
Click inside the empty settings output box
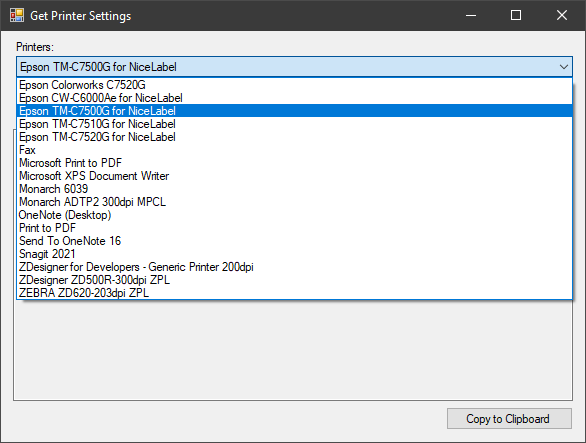click(293, 350)
